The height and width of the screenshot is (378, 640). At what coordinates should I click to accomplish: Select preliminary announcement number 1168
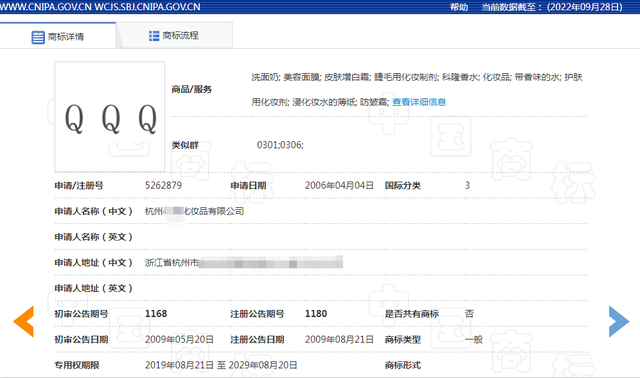156,314
